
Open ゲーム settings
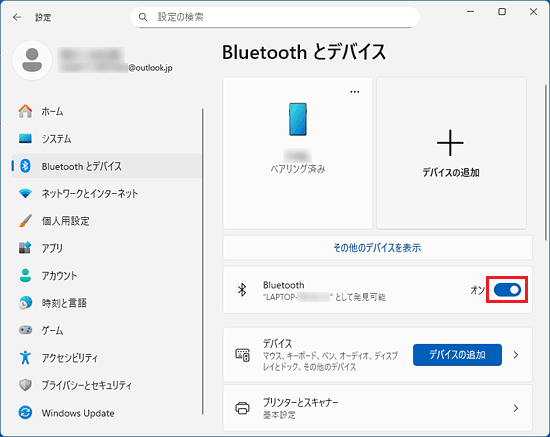pyautogui.click(x=106, y=330)
